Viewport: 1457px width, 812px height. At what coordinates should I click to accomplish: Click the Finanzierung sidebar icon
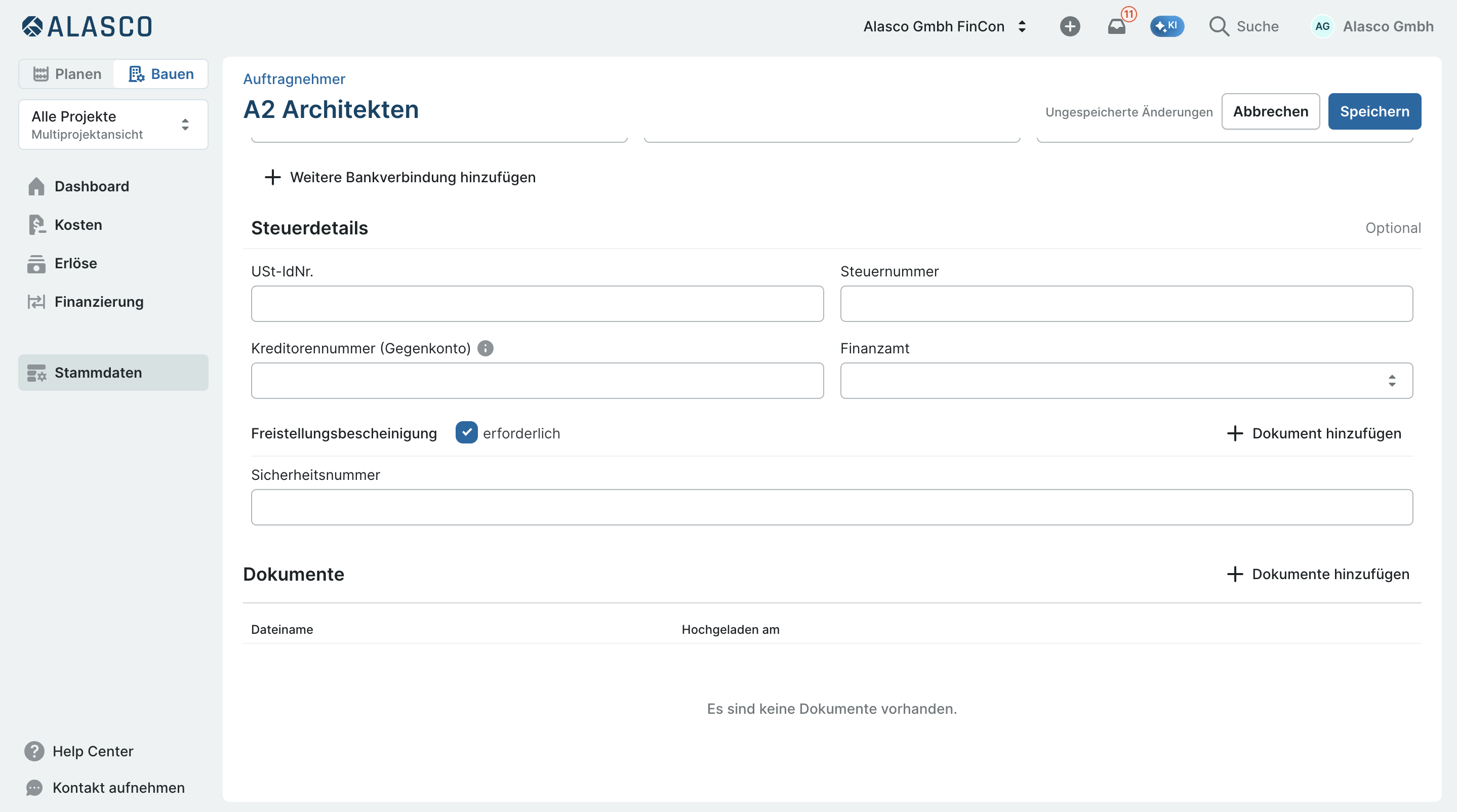(x=36, y=302)
